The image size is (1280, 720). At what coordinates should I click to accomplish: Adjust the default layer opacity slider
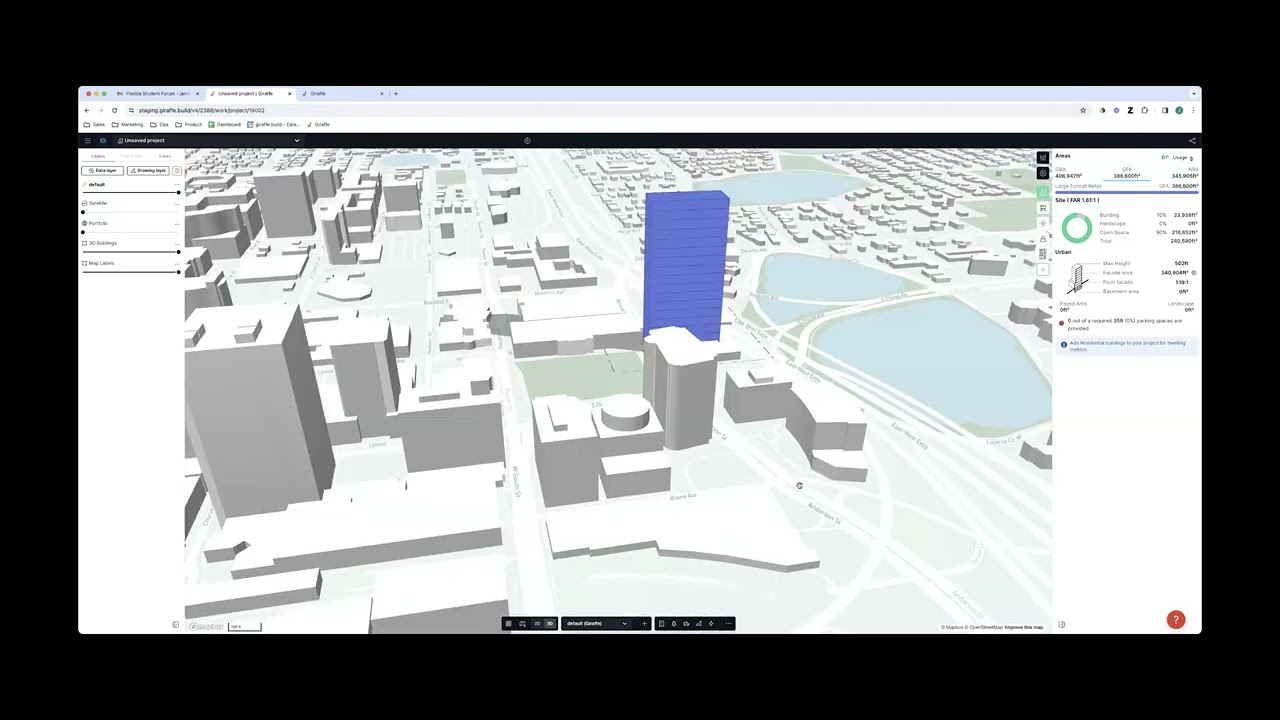click(131, 192)
